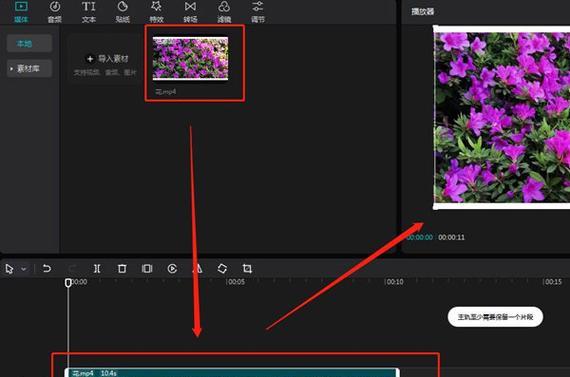Viewport: 570px width, 377px height.
Task: Open the 音频 audio tab
Action: [x=55, y=12]
